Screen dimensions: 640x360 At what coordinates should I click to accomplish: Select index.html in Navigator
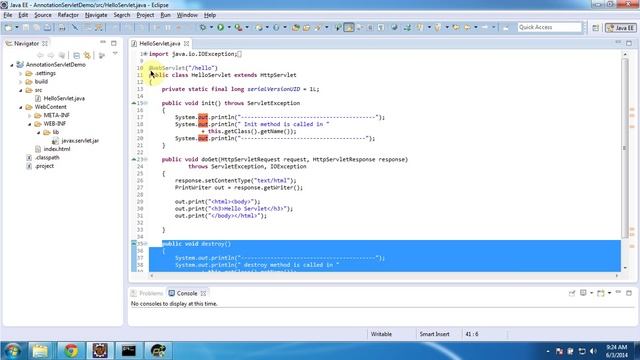pyautogui.click(x=57, y=149)
